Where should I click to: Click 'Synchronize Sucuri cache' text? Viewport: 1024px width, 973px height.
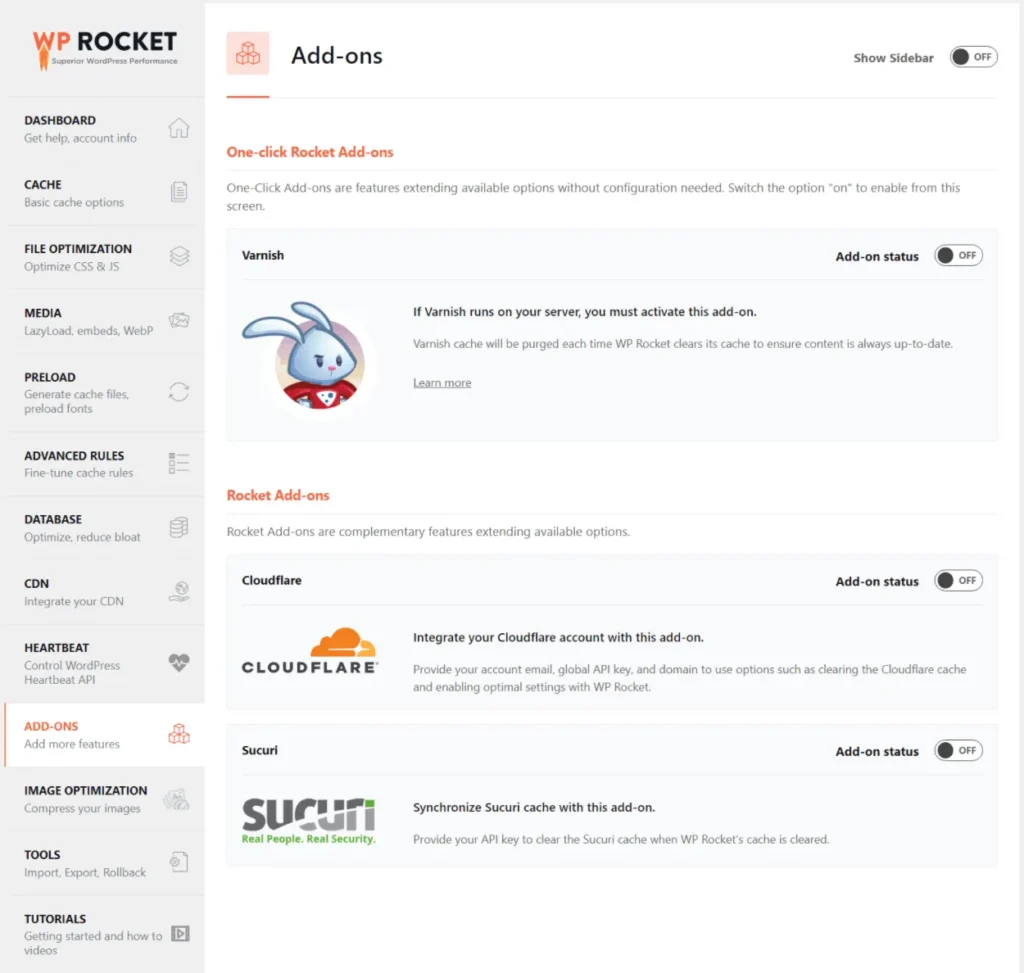(x=534, y=807)
